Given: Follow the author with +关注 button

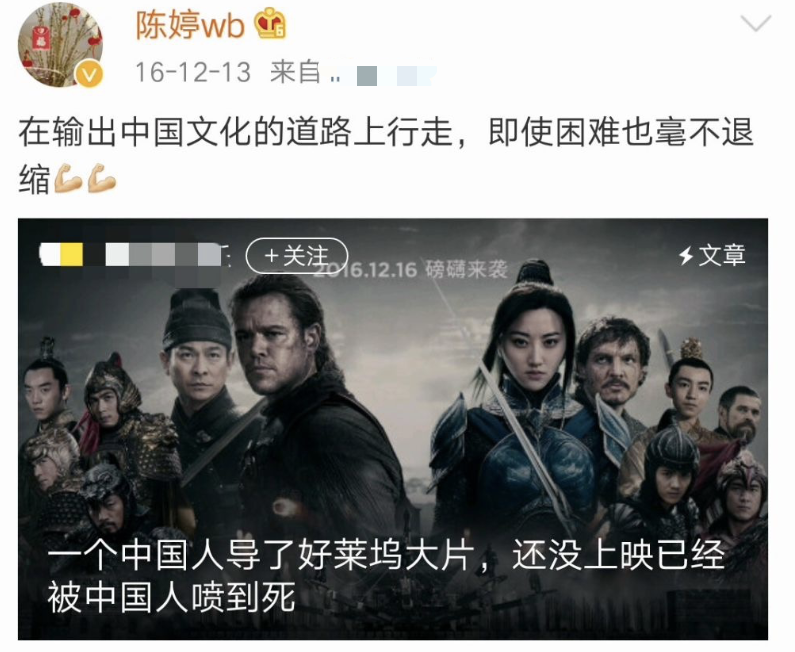Looking at the screenshot, I should click(x=297, y=256).
